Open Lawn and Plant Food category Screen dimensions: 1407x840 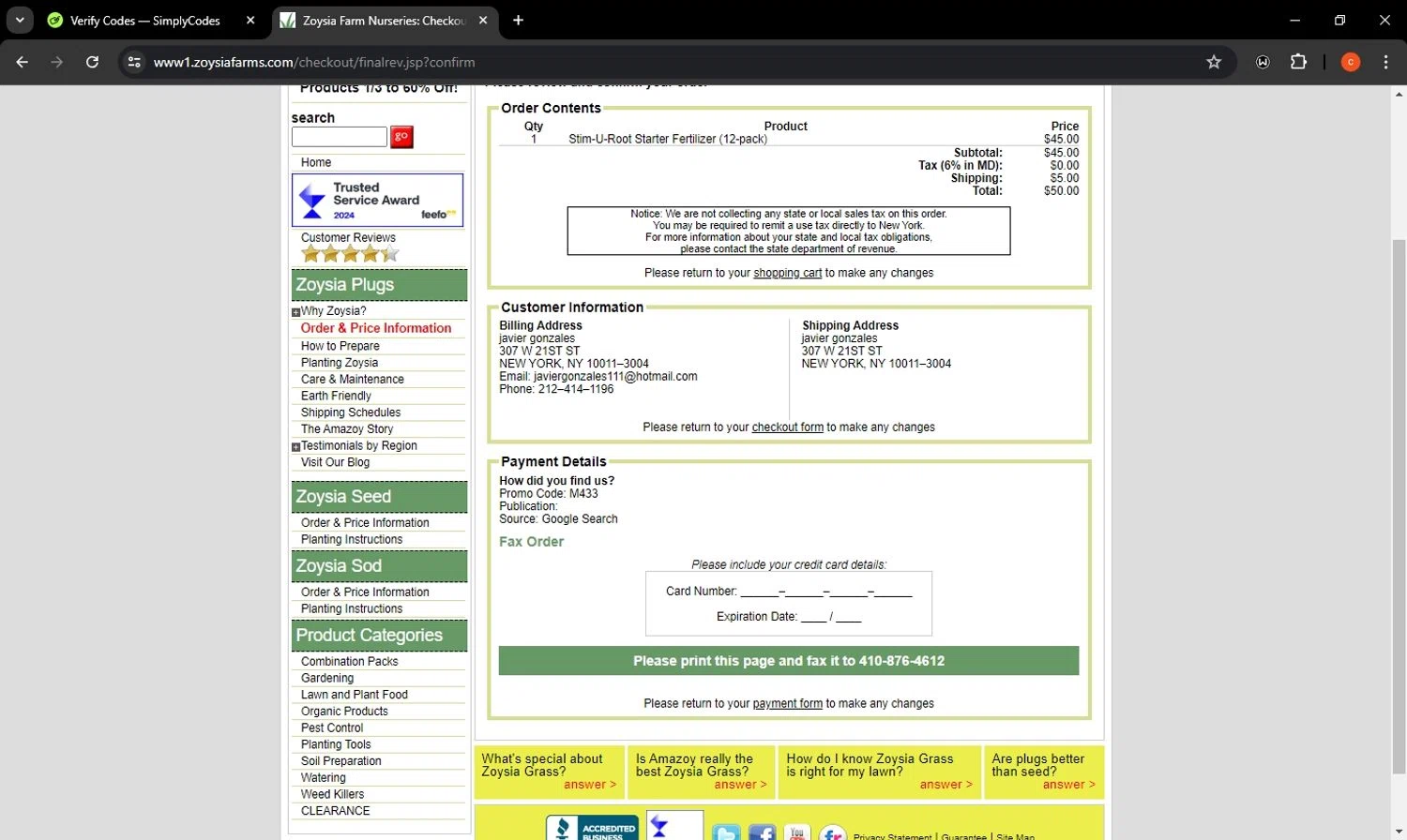[x=355, y=695]
